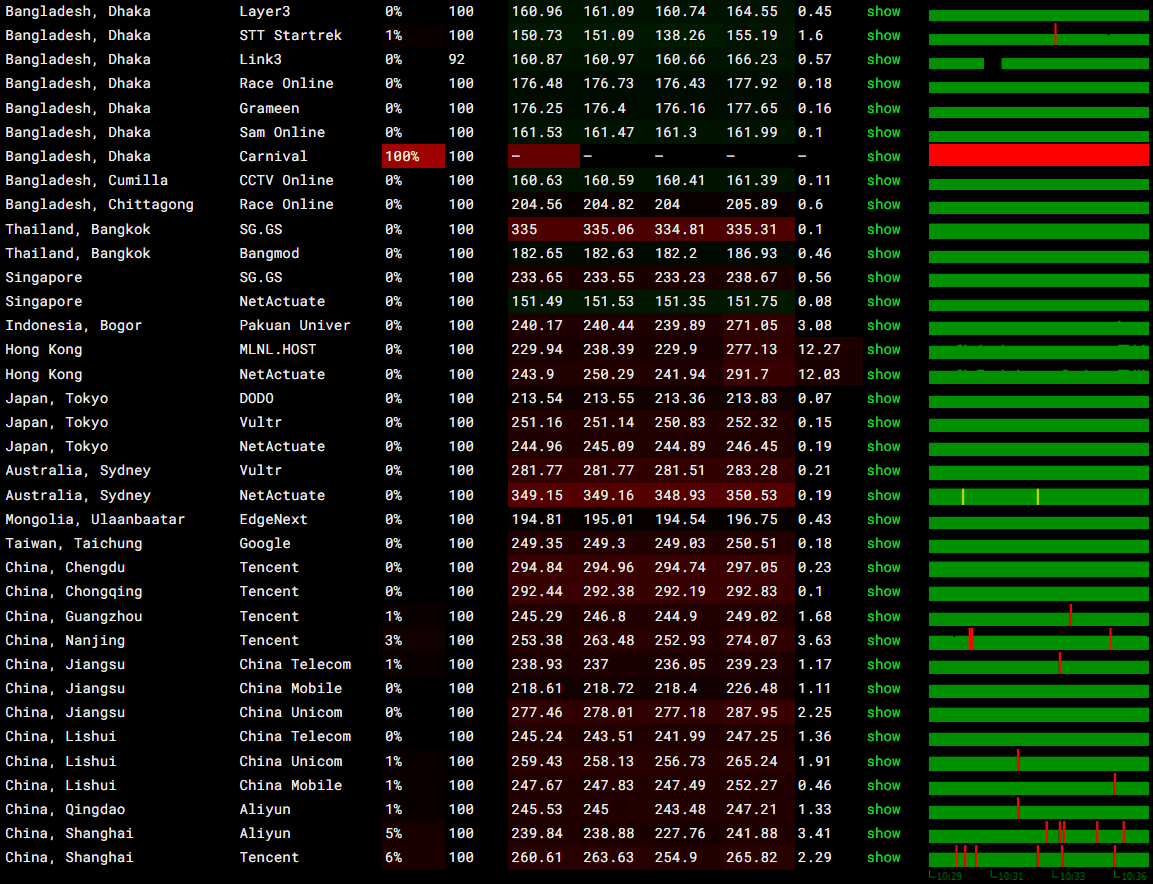Viewport: 1153px width, 884px height.
Task: Click show link for MLNL.HOST row
Action: (883, 349)
